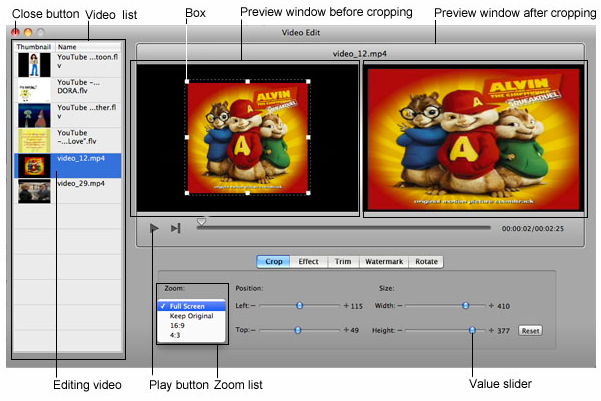Open the Effect tab

308,261
